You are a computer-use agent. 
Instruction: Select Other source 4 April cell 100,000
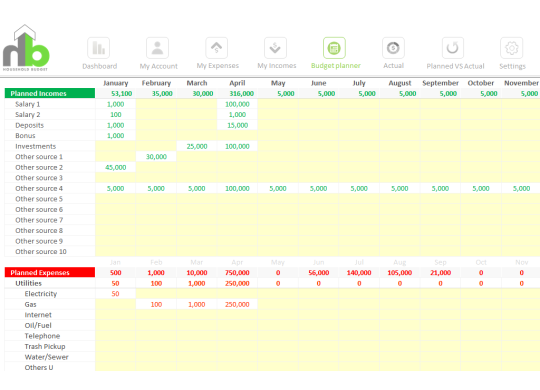click(x=237, y=188)
